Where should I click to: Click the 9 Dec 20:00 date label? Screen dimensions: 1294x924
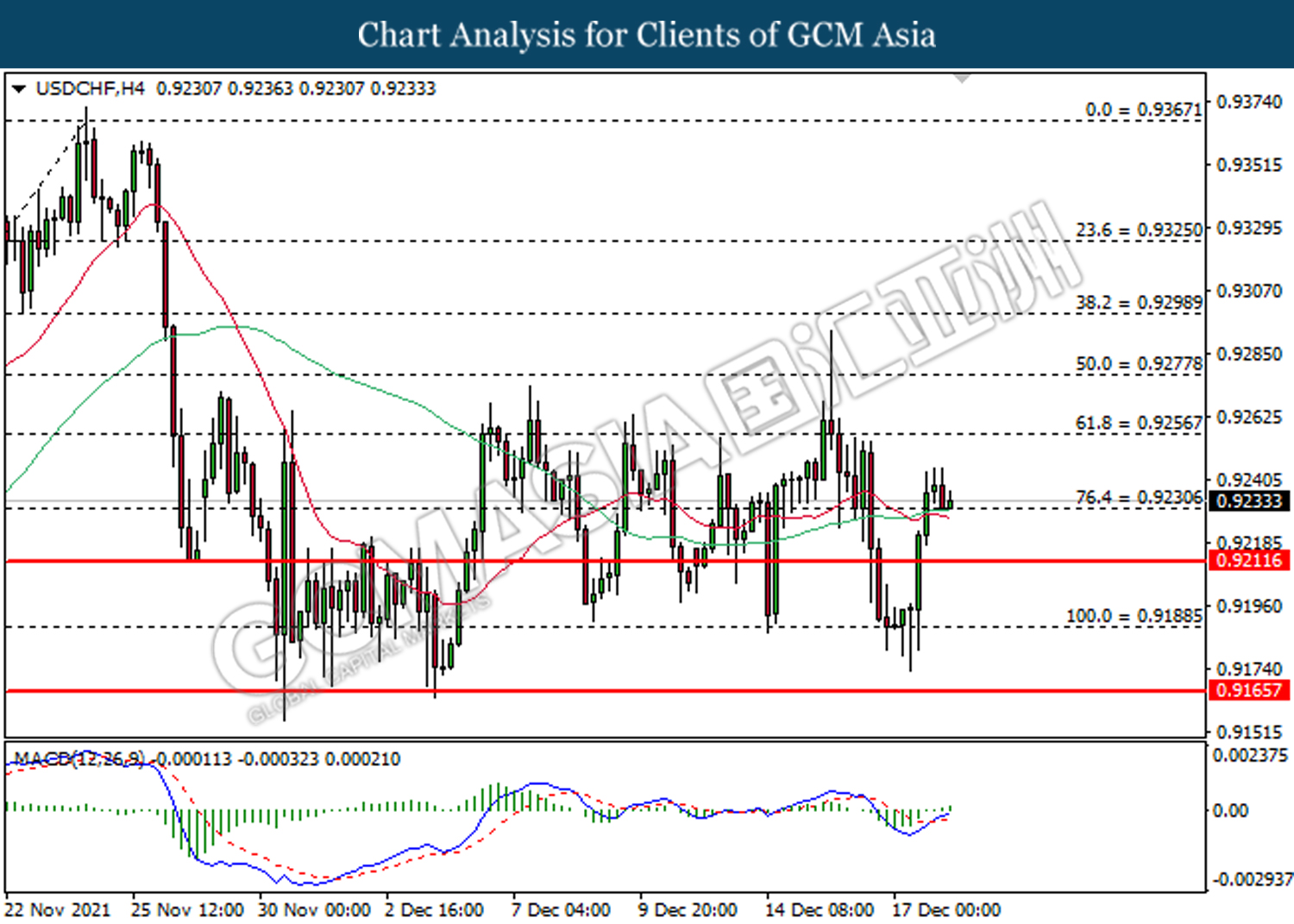pyautogui.click(x=688, y=909)
